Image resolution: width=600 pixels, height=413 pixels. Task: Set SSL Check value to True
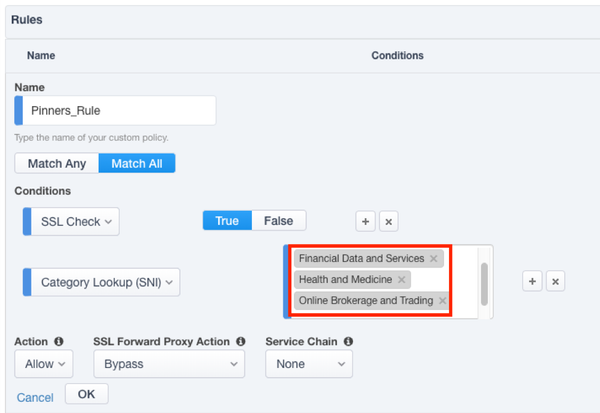227,220
